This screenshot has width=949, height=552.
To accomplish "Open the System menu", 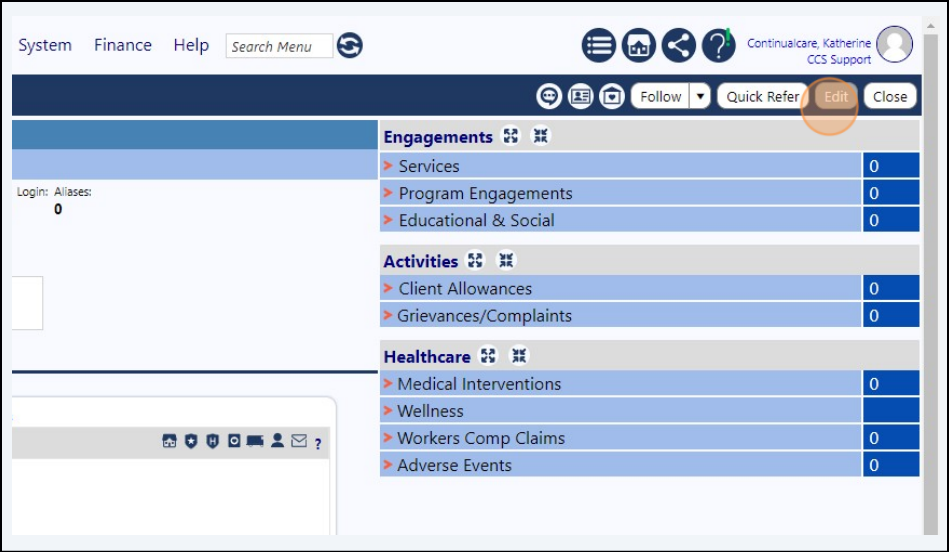I will coord(45,45).
